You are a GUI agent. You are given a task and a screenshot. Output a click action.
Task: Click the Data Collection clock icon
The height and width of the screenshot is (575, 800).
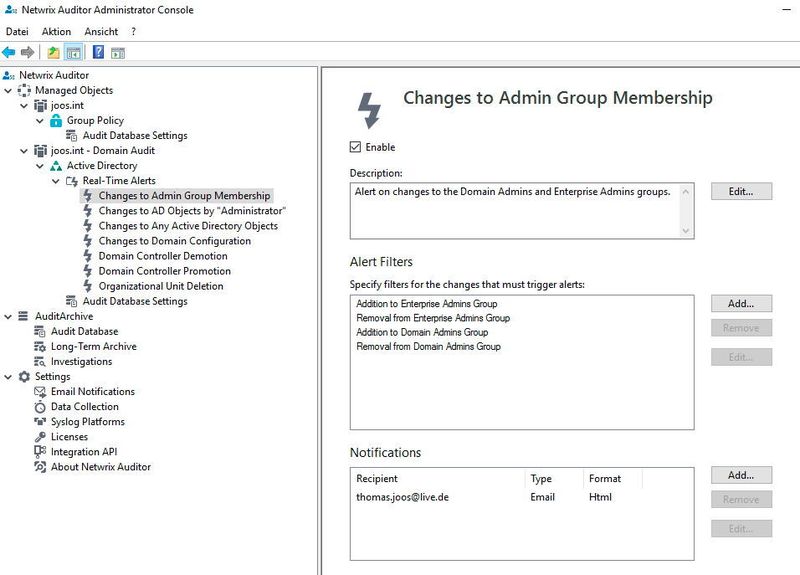(40, 407)
